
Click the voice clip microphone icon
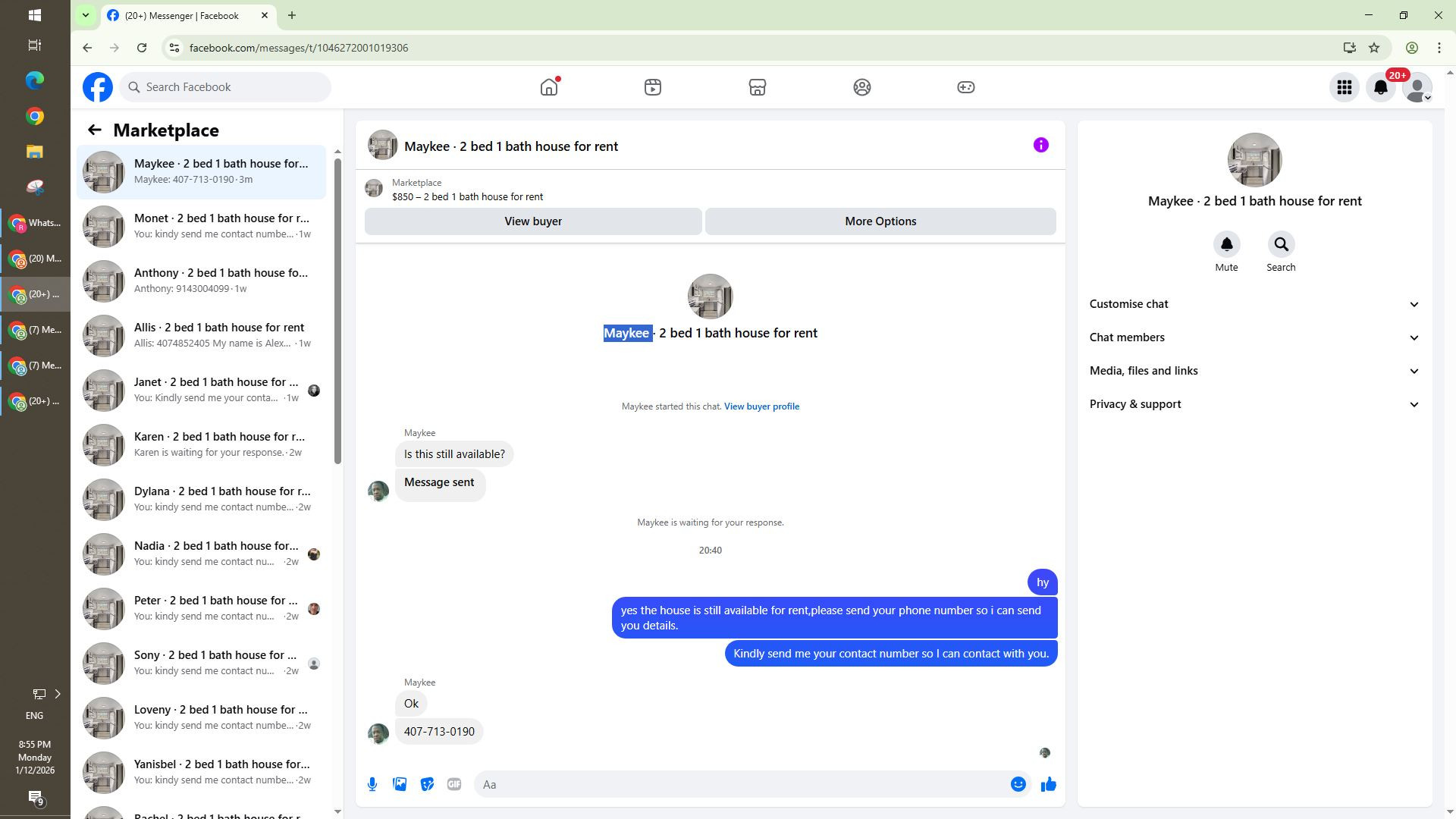[x=372, y=785]
